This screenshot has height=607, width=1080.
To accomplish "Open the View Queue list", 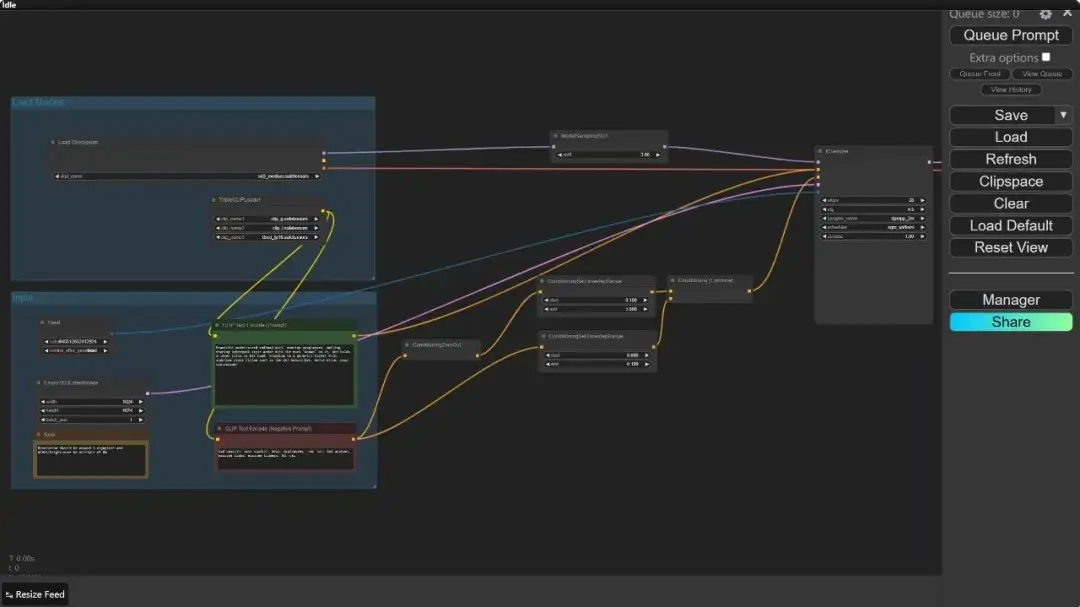I will click(x=1042, y=74).
